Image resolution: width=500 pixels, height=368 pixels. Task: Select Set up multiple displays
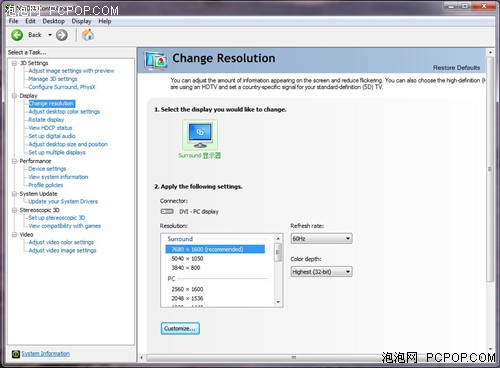tap(57, 152)
